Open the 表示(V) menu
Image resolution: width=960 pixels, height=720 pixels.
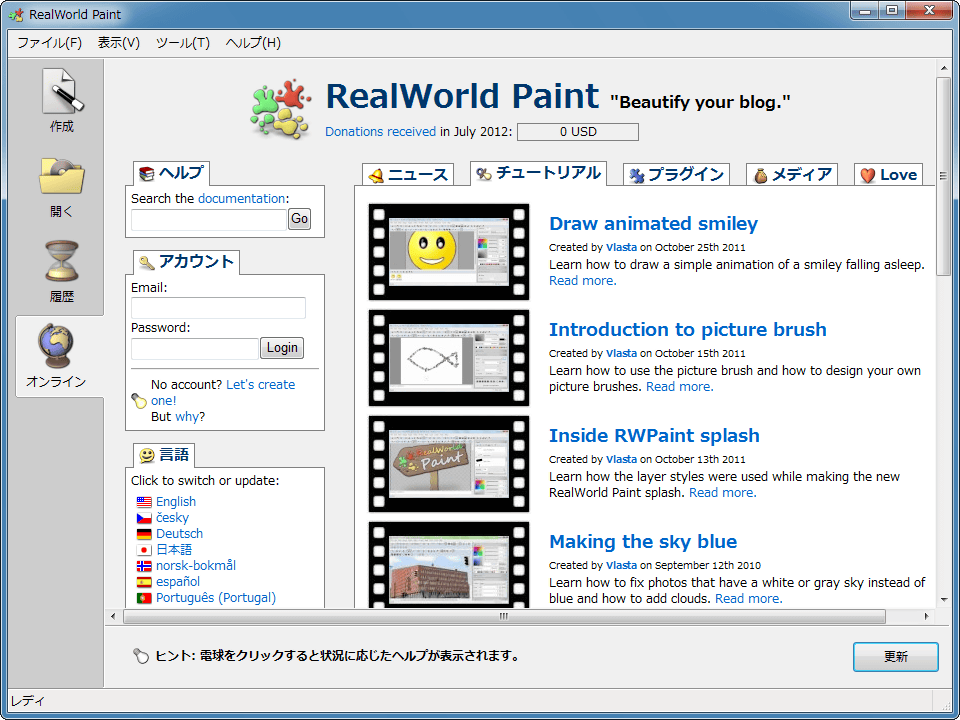pos(119,43)
